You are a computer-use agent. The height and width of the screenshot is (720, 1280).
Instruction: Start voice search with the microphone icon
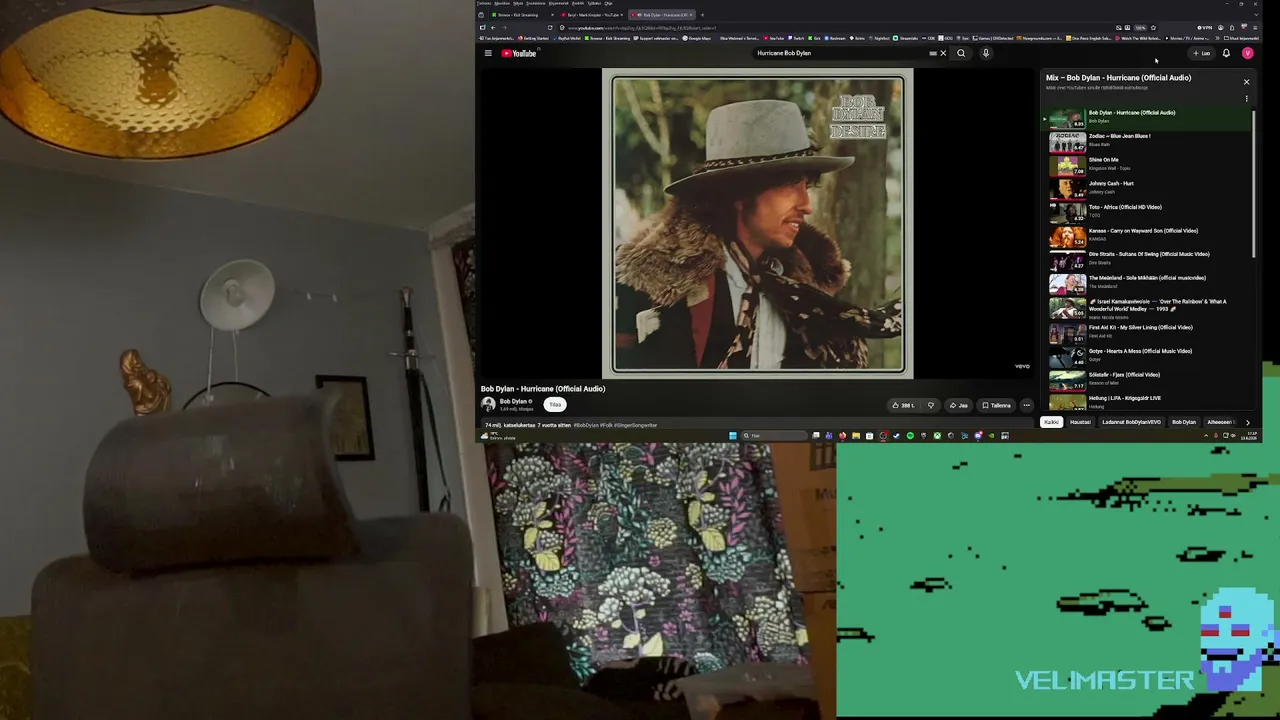click(x=985, y=53)
